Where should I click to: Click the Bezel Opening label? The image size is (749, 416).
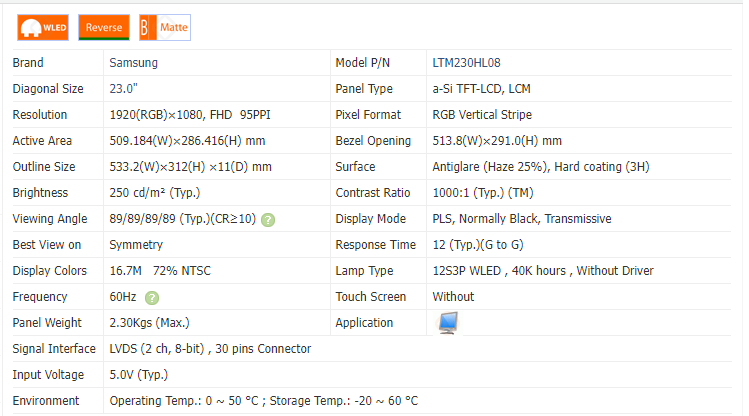373,140
